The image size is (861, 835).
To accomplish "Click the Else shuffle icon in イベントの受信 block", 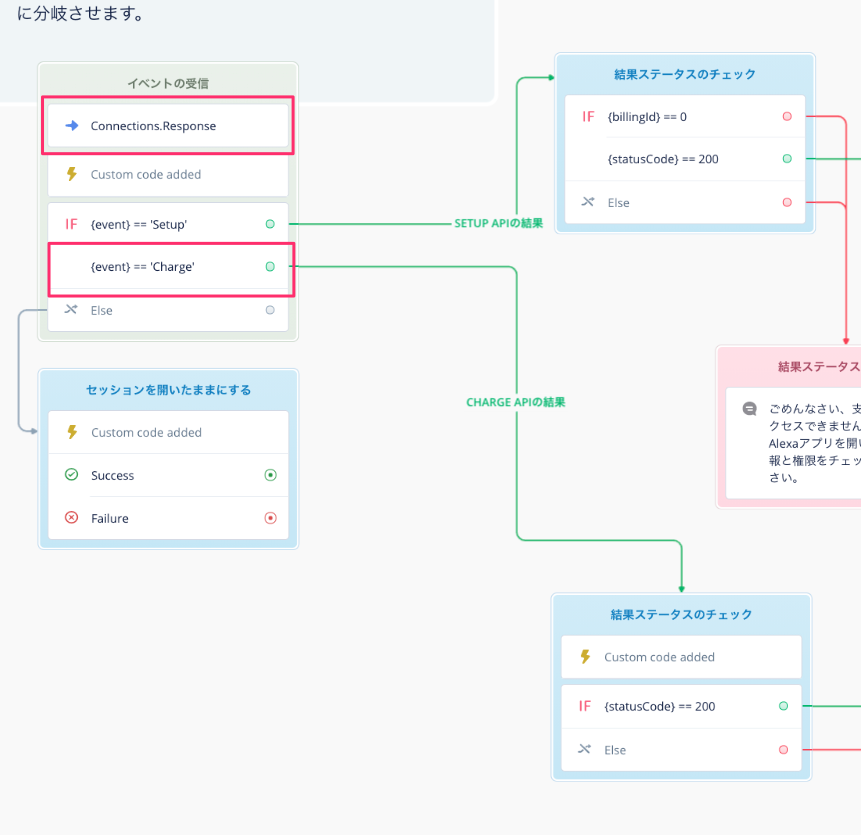I will tap(71, 310).
